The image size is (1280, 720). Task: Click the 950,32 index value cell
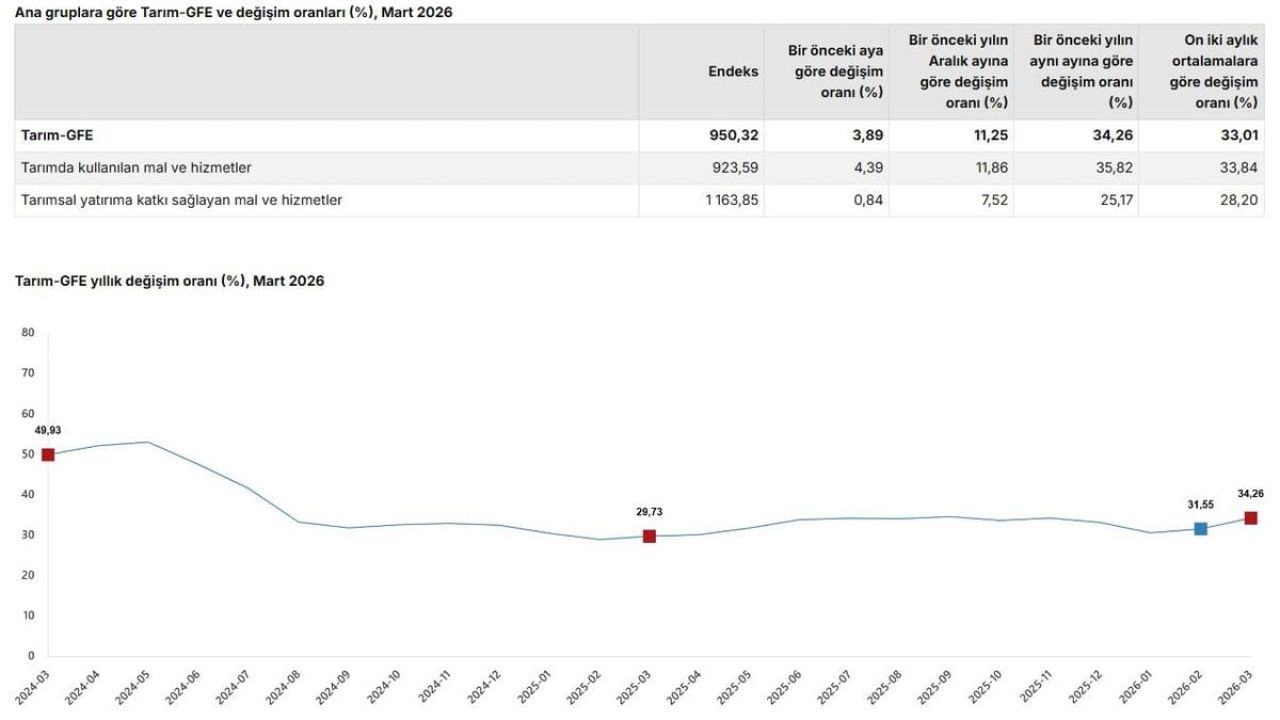pos(736,135)
